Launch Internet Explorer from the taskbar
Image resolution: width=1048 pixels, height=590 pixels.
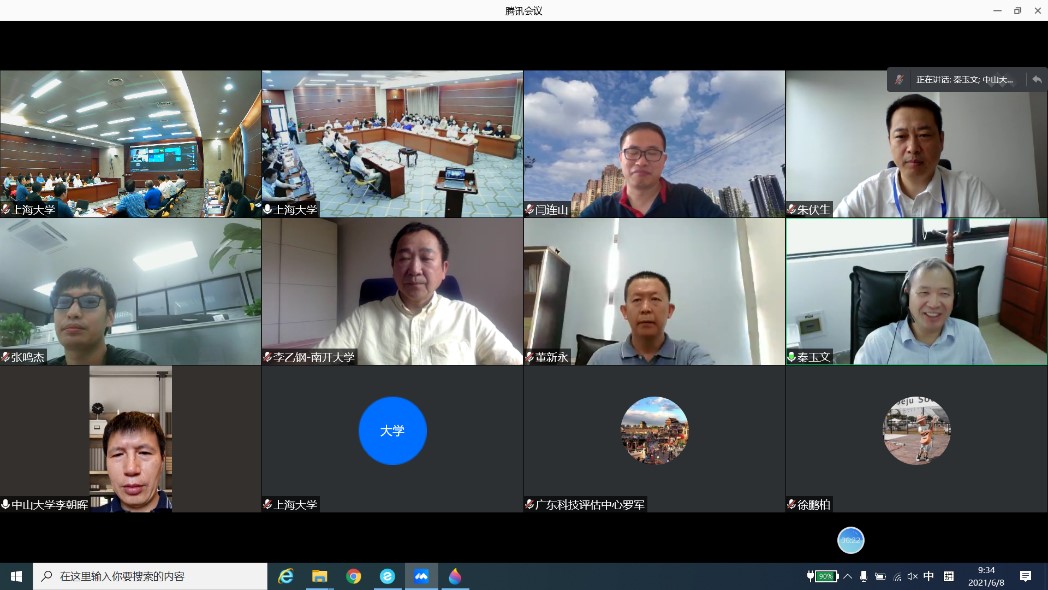click(286, 576)
